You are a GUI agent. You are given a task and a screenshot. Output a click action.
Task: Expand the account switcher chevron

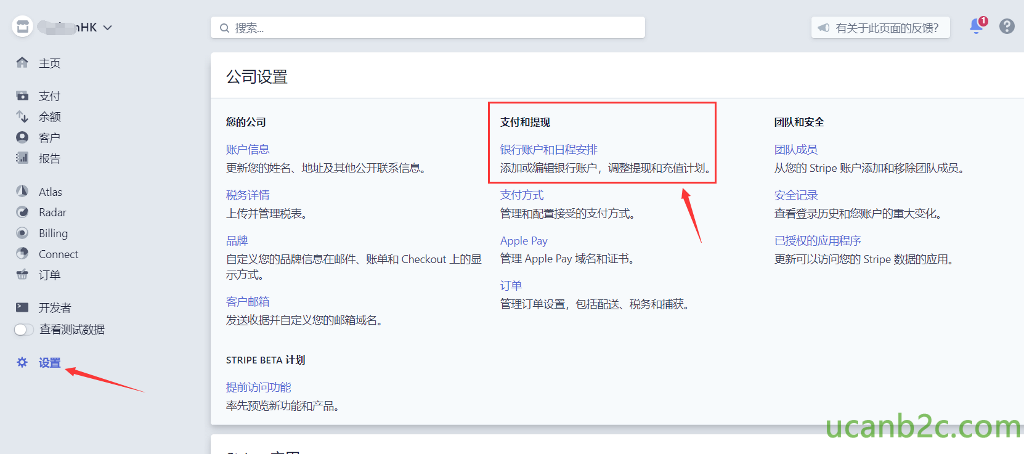click(108, 28)
